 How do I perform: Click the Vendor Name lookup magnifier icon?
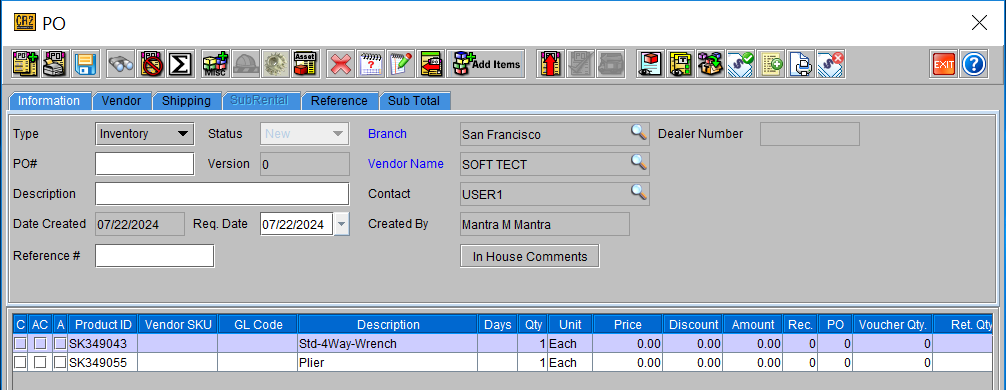(638, 162)
